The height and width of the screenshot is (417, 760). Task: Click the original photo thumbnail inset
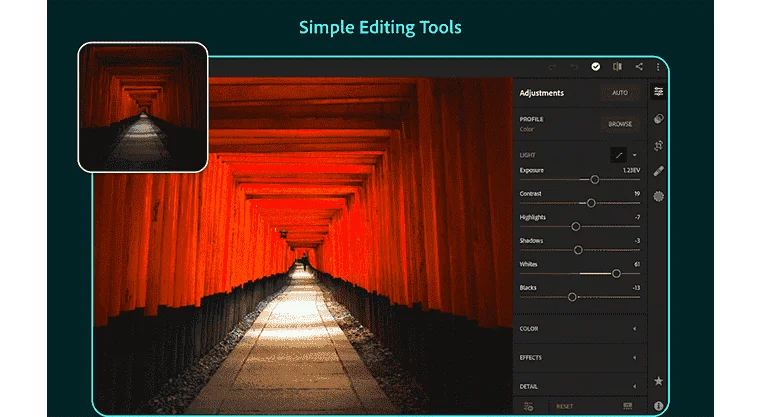(143, 107)
